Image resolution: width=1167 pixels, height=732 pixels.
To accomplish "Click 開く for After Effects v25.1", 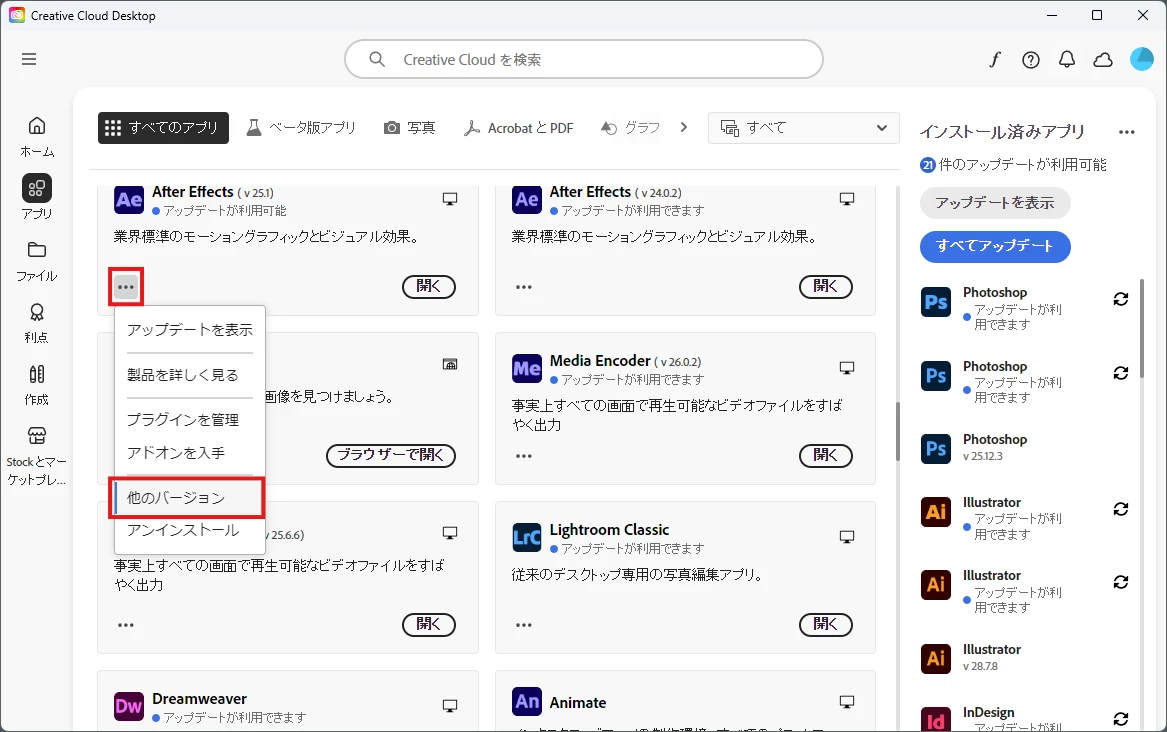I will pyautogui.click(x=429, y=286).
